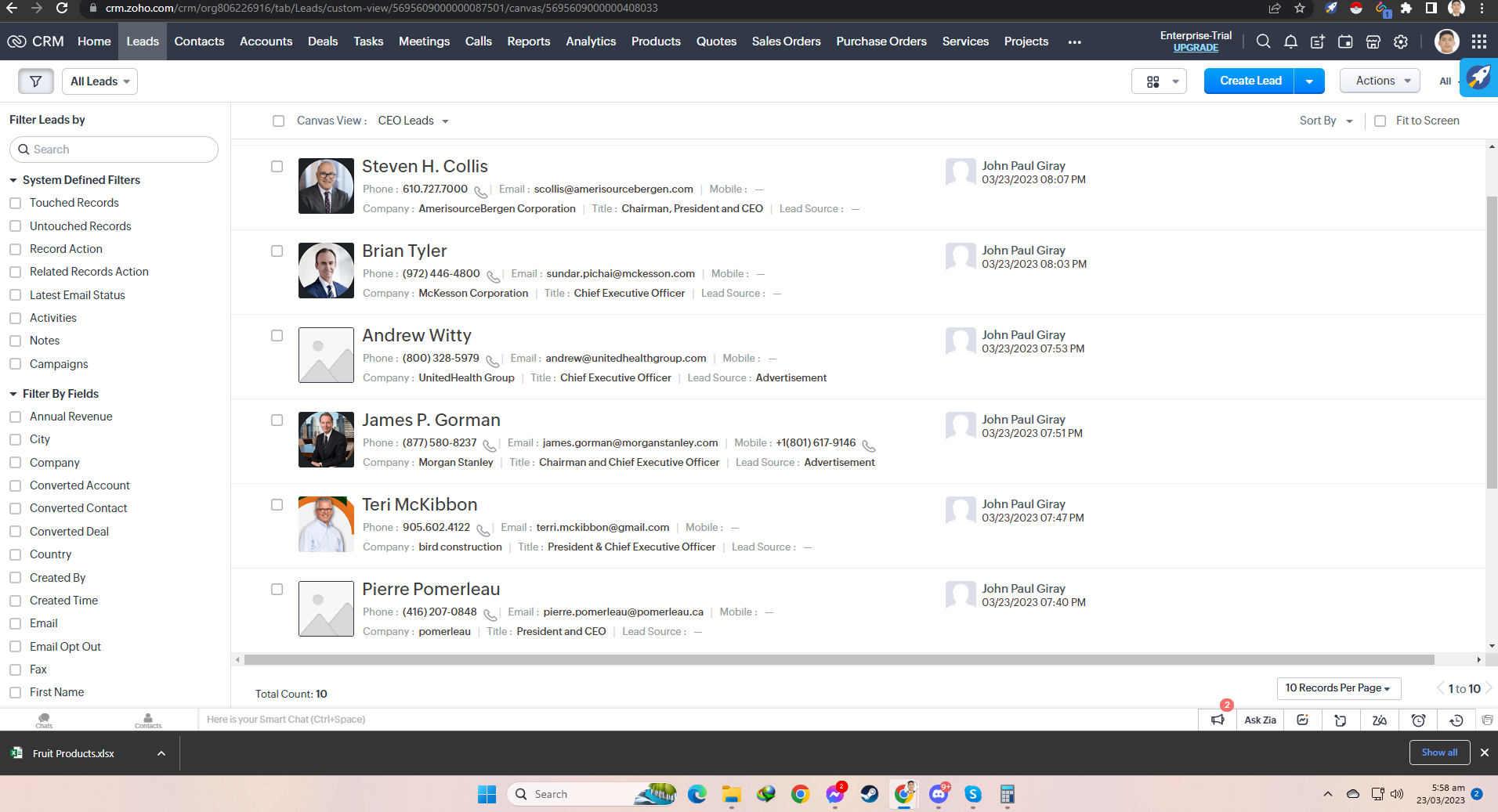The image size is (1498, 812).
Task: Open the Analytics module tab
Action: pyautogui.click(x=591, y=42)
